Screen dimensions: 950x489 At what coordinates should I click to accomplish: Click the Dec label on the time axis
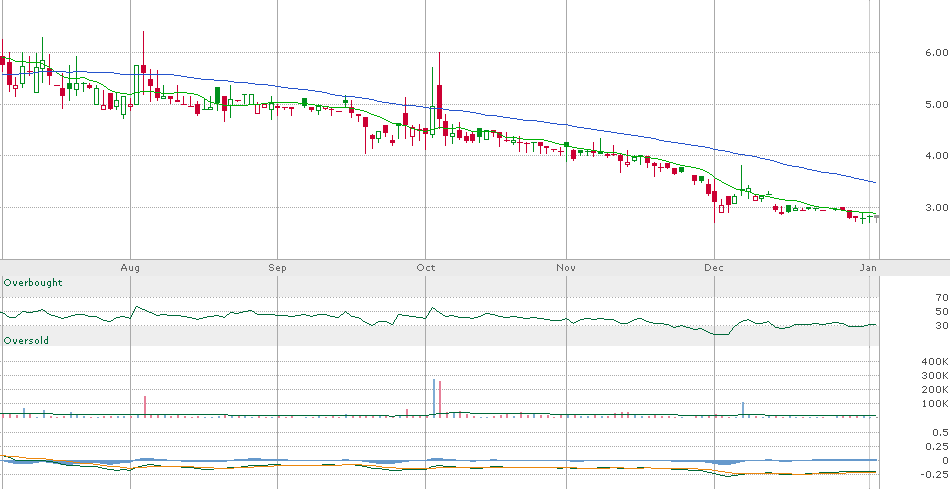(714, 268)
